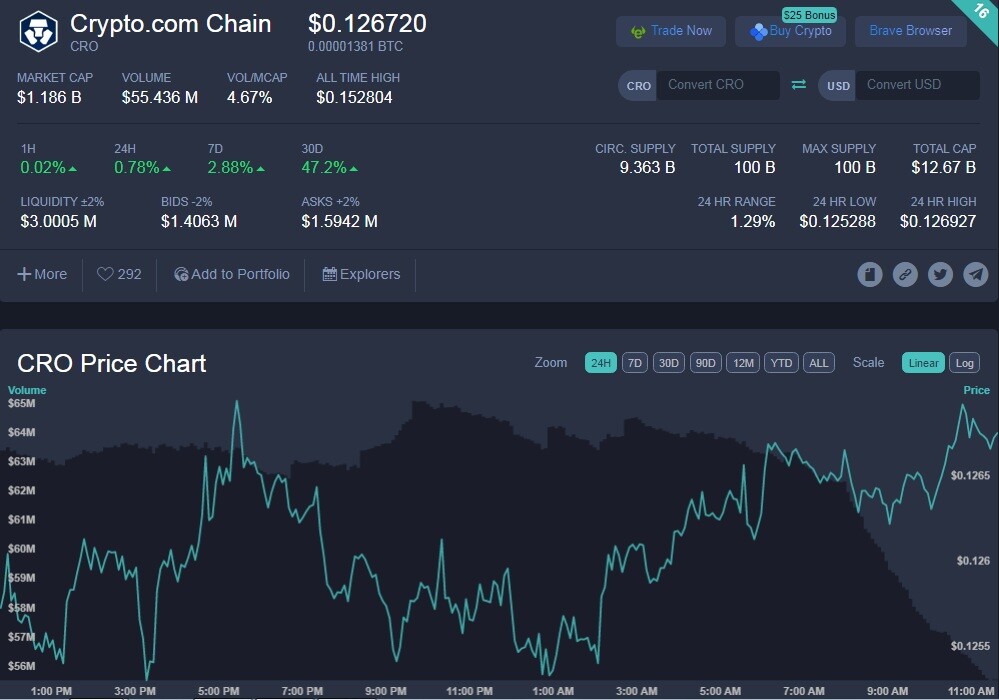
Task: Select the 30D zoom tab
Action: pos(668,362)
